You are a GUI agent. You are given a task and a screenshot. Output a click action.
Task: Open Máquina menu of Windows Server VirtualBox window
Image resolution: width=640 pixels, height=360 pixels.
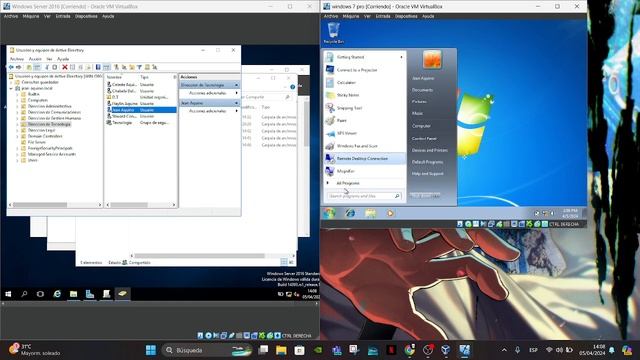(x=31, y=16)
